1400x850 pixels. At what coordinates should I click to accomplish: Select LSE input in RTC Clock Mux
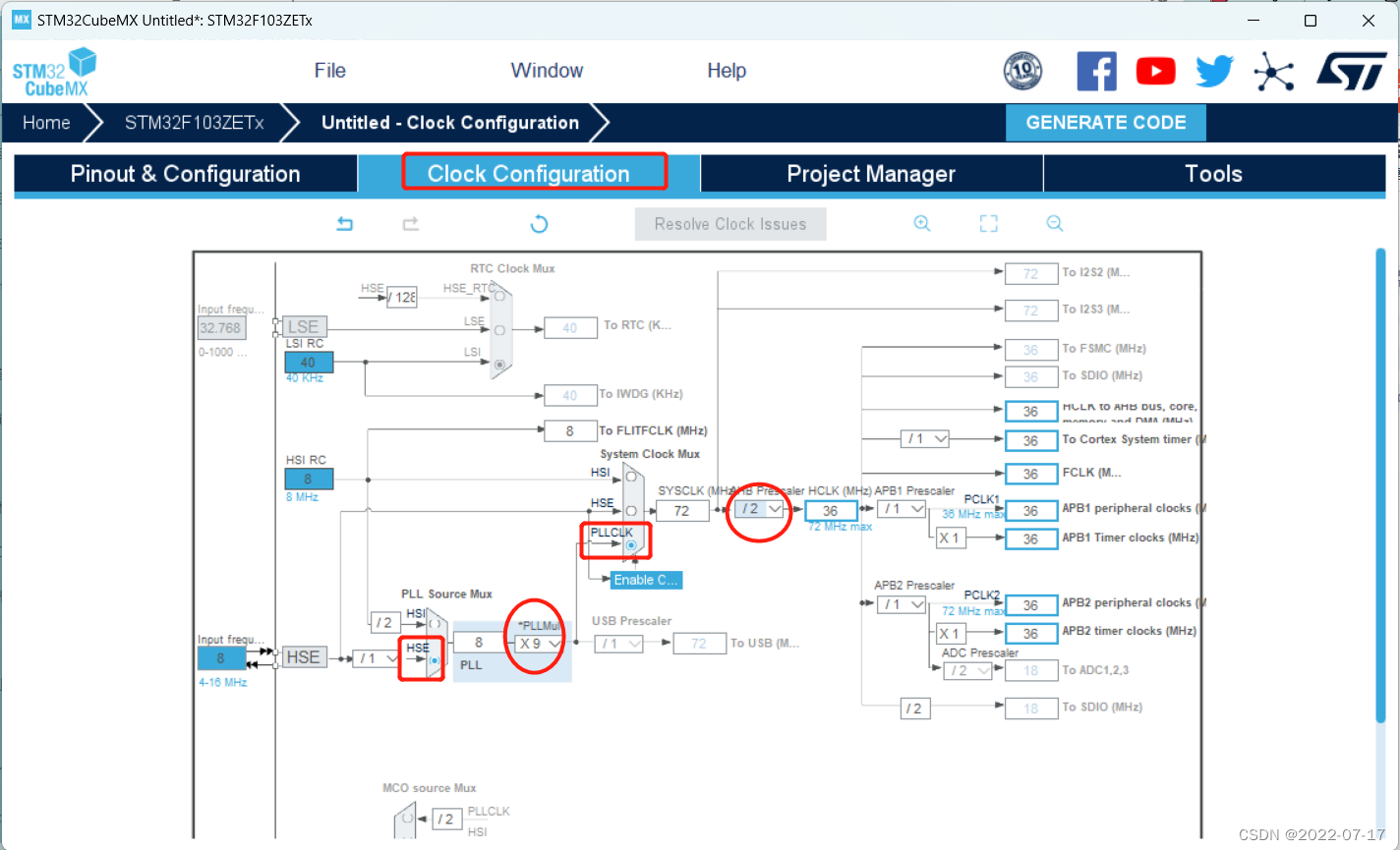[500, 330]
